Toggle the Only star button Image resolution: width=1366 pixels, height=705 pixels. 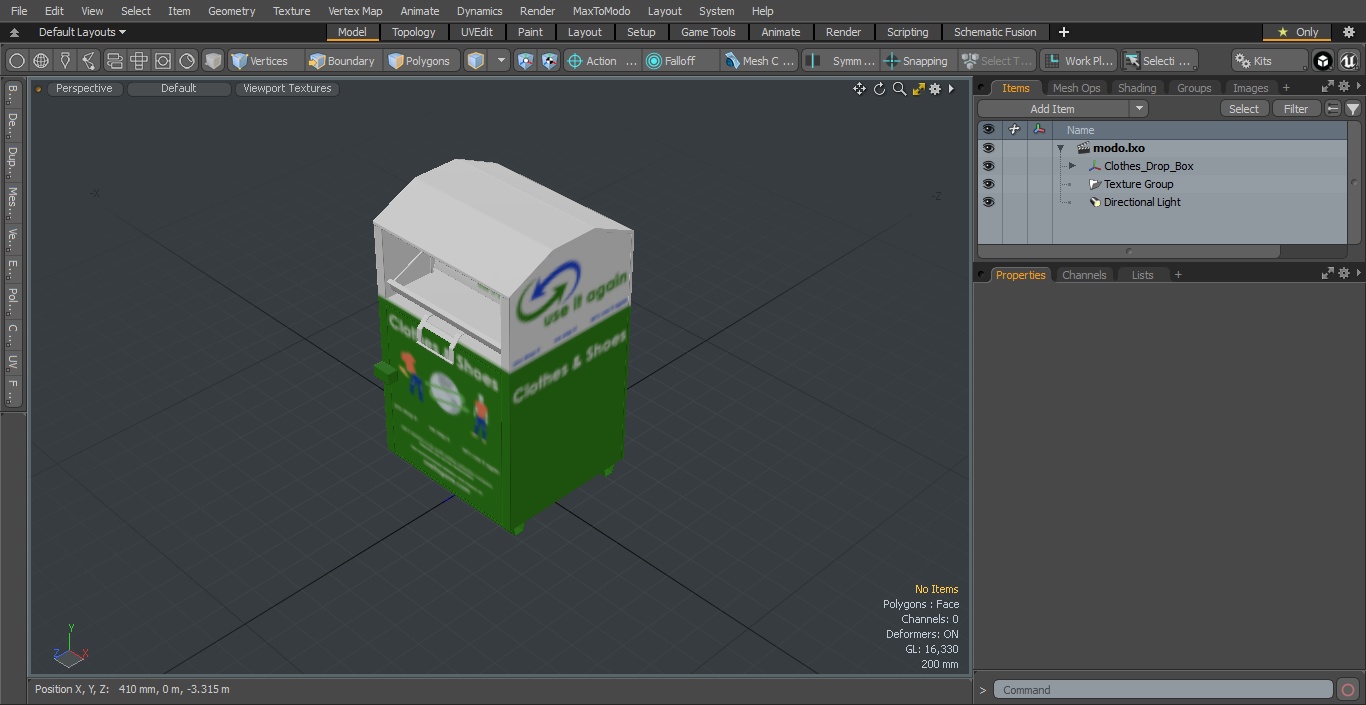1298,32
